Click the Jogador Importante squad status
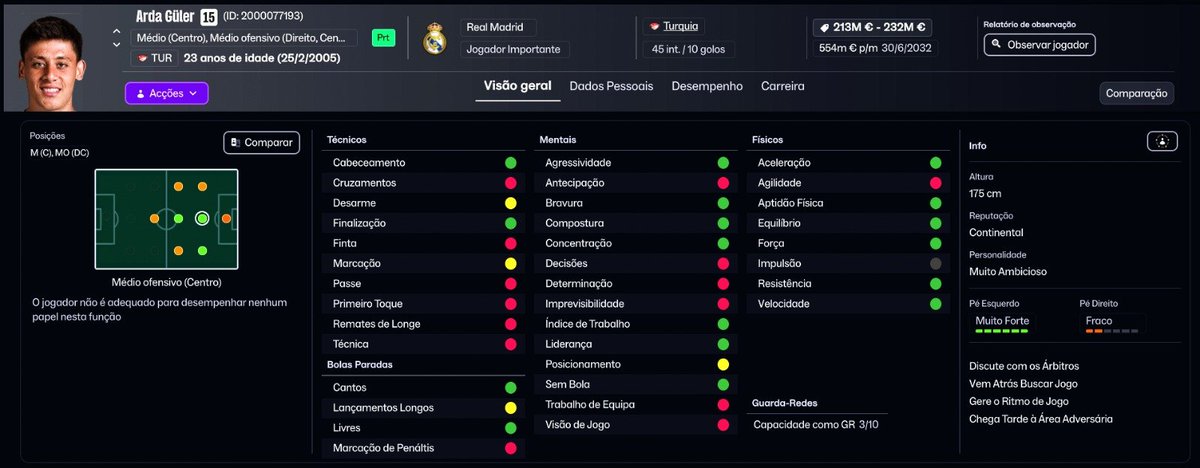The height and width of the screenshot is (468, 1200). coord(515,49)
